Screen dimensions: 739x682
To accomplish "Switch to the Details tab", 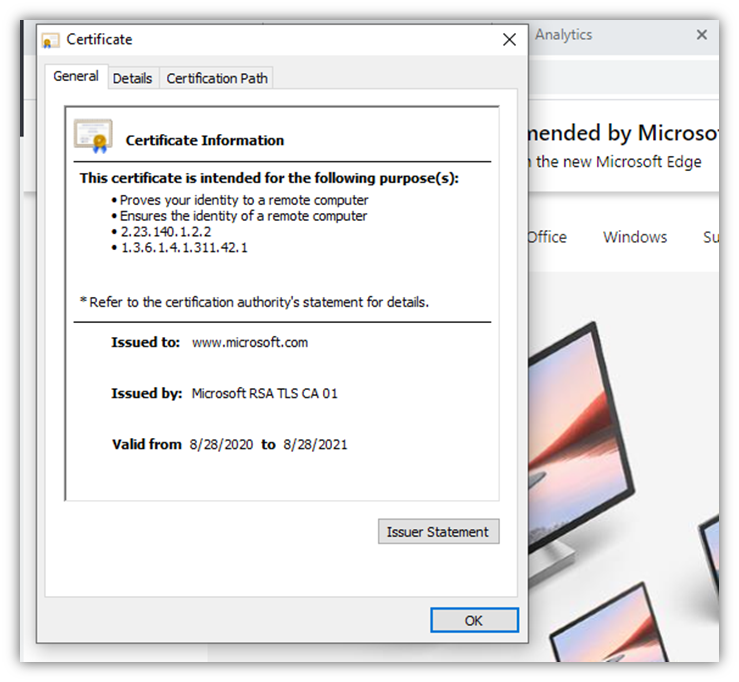I will click(x=132, y=78).
